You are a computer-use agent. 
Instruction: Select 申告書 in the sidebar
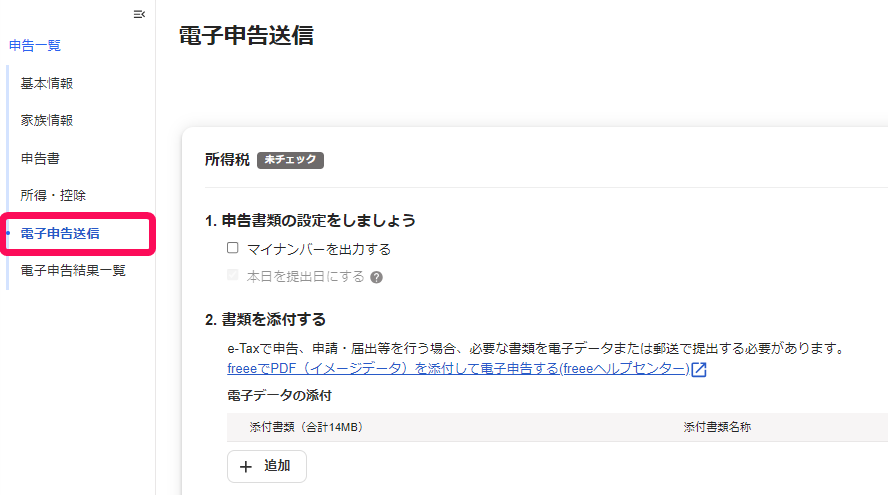tap(40, 158)
